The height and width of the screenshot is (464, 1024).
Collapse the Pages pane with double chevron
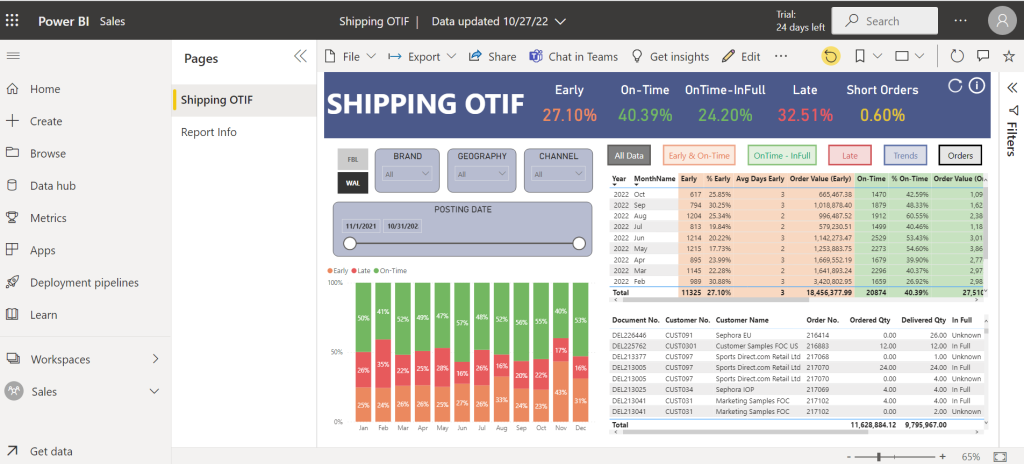coord(300,56)
